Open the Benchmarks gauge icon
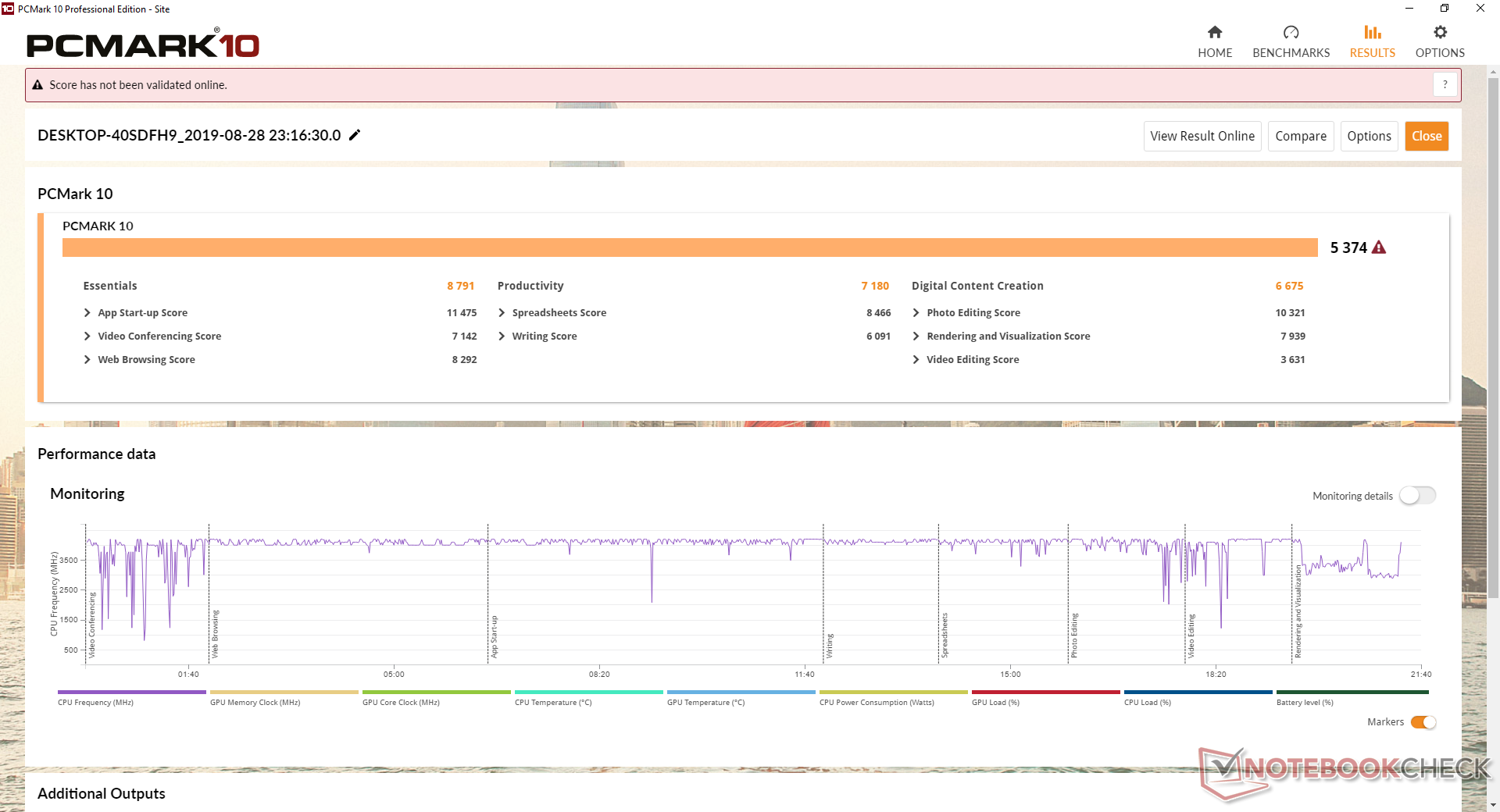Screen dimensions: 1500x812 [x=1291, y=32]
